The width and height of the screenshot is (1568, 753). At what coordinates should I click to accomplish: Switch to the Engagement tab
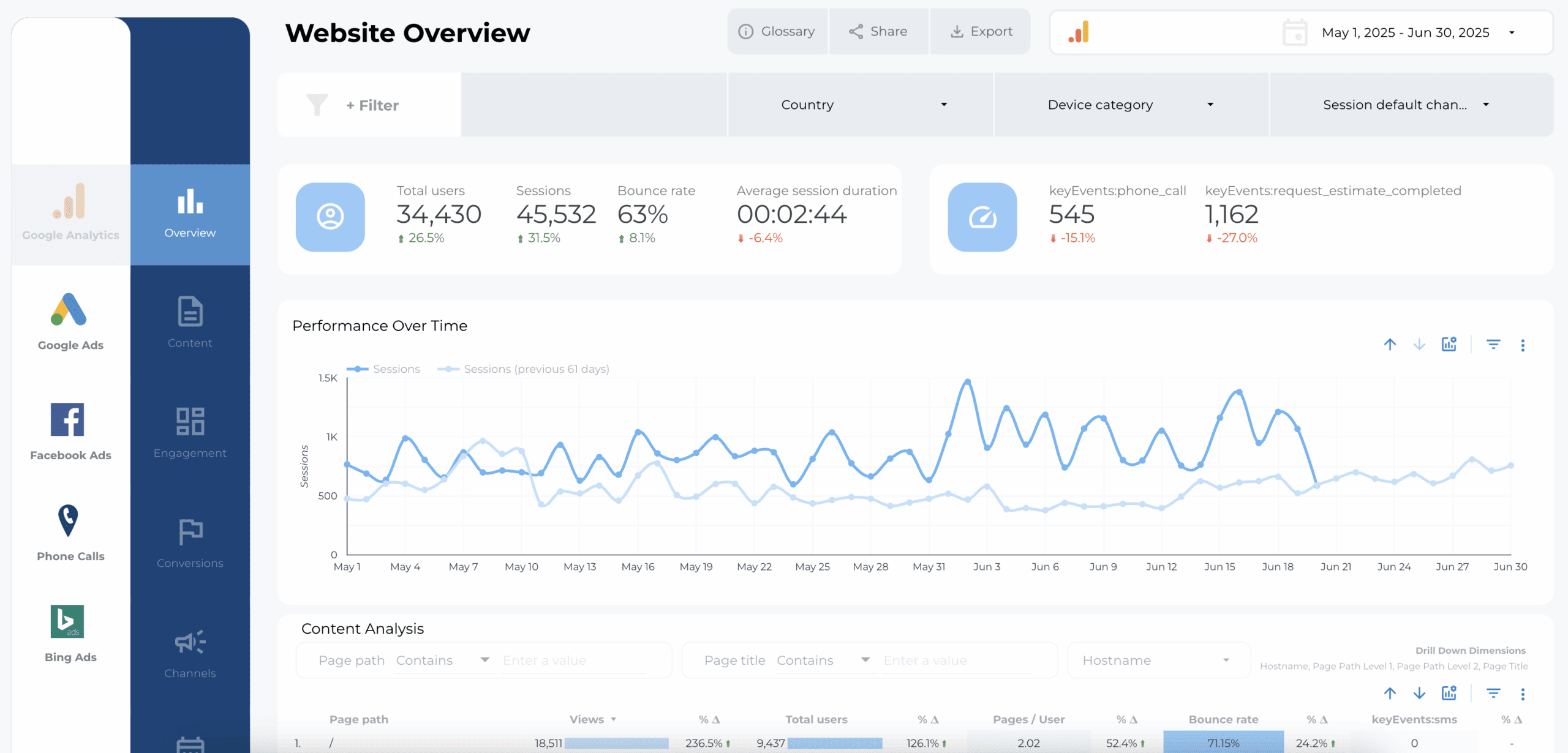pyautogui.click(x=190, y=433)
